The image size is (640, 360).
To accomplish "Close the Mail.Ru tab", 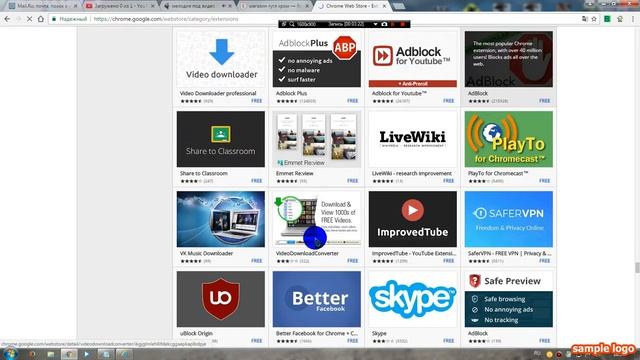I will point(75,6).
